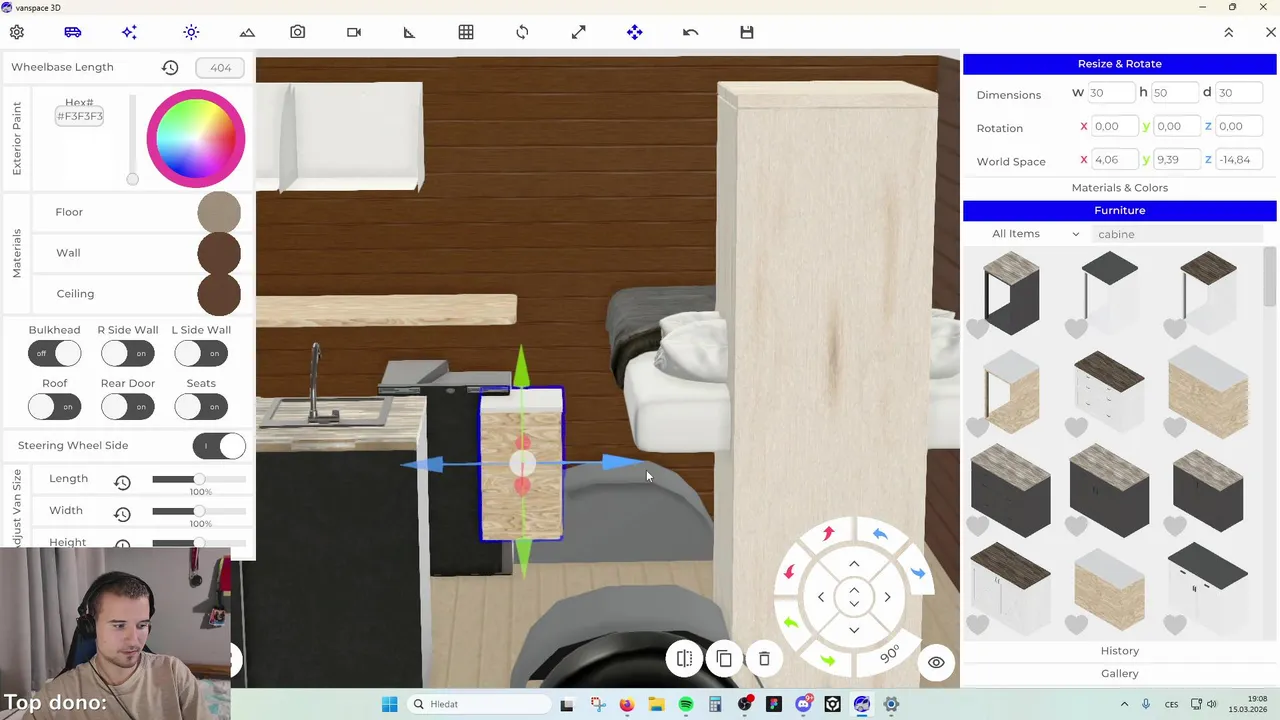Click the exterior paint brightness slider
Viewport: 1280px width, 720px height.
[x=132, y=140]
